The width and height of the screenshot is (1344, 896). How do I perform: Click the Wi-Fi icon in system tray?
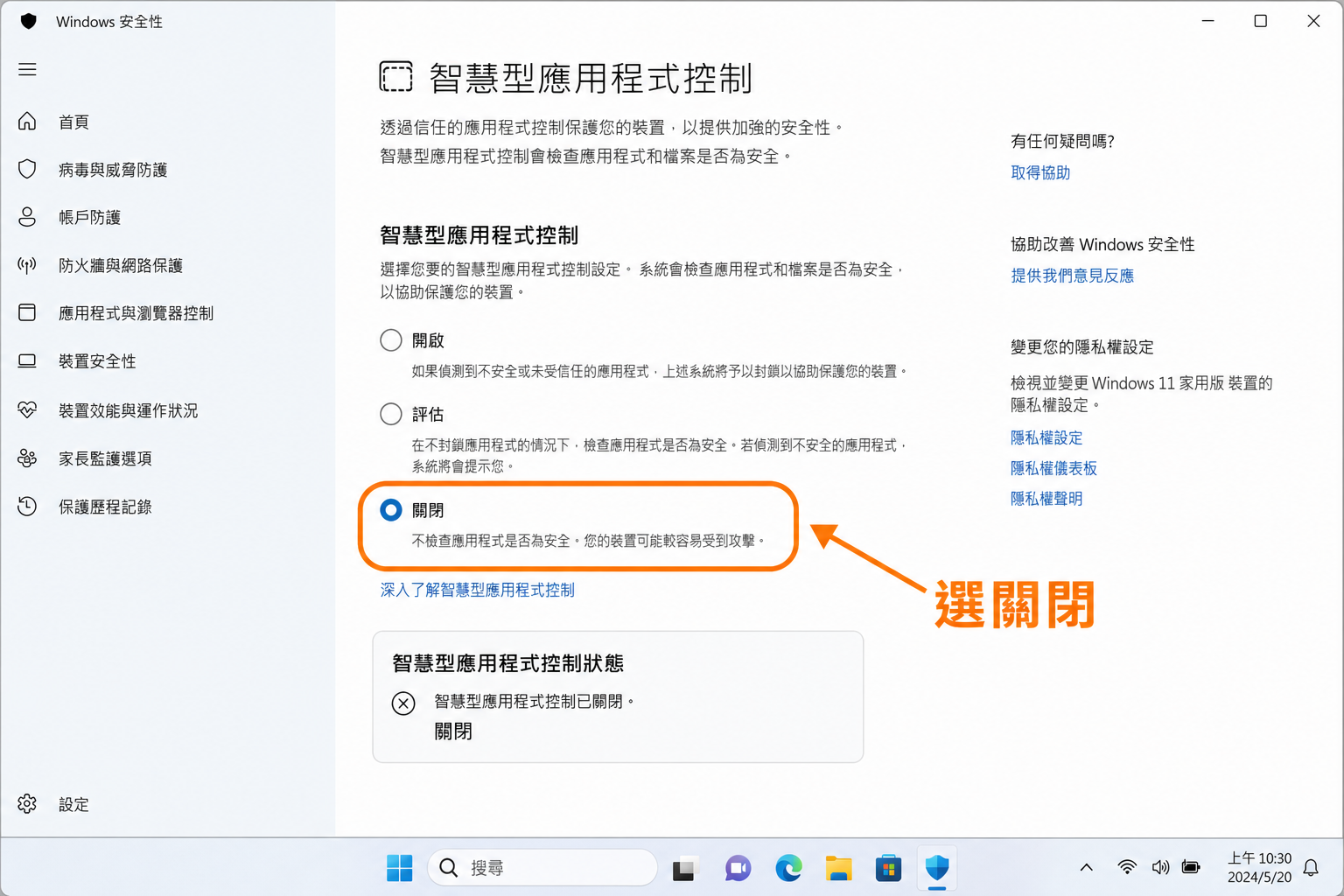pyautogui.click(x=1127, y=867)
